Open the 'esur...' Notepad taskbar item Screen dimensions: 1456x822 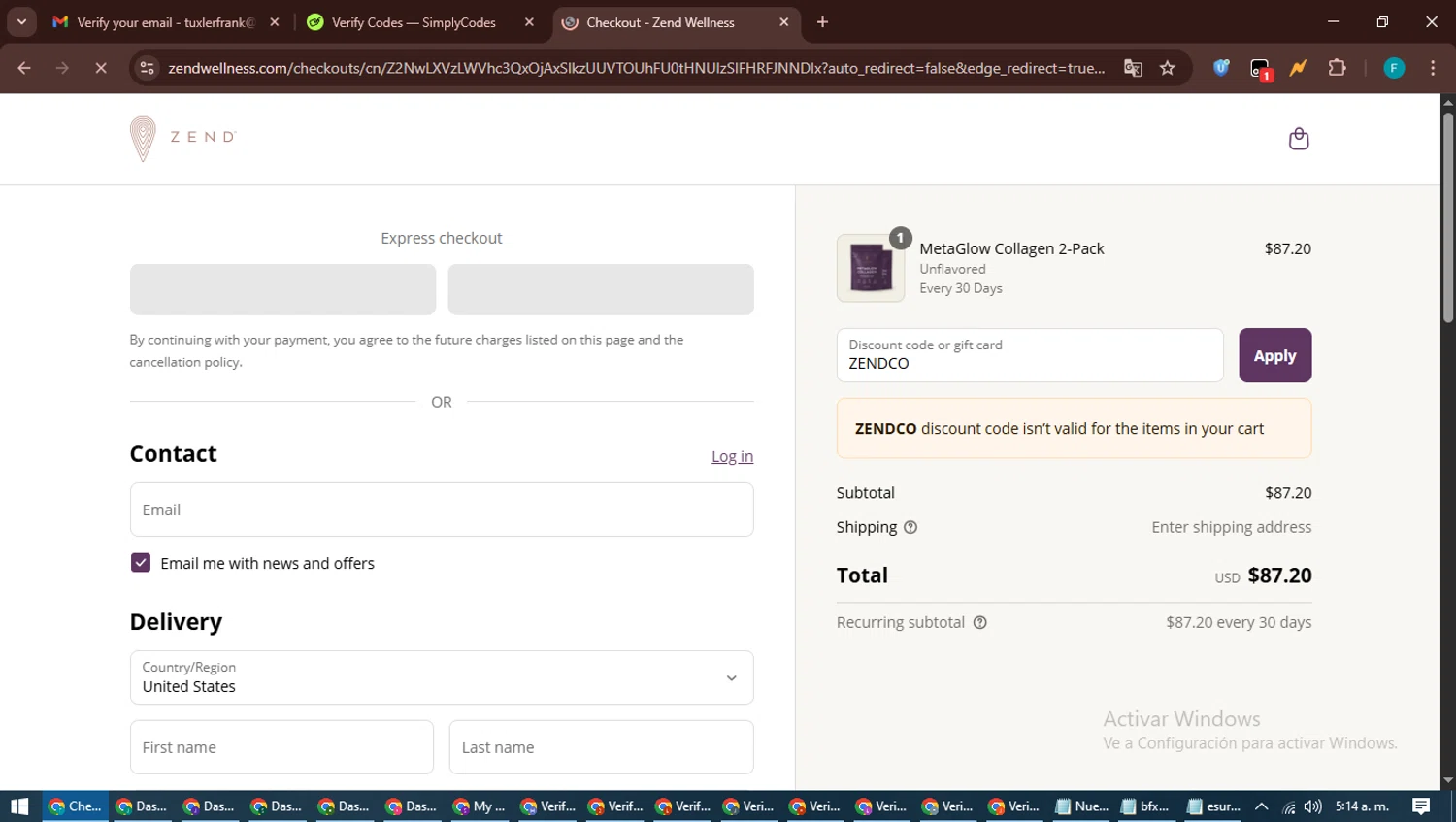tap(1213, 806)
